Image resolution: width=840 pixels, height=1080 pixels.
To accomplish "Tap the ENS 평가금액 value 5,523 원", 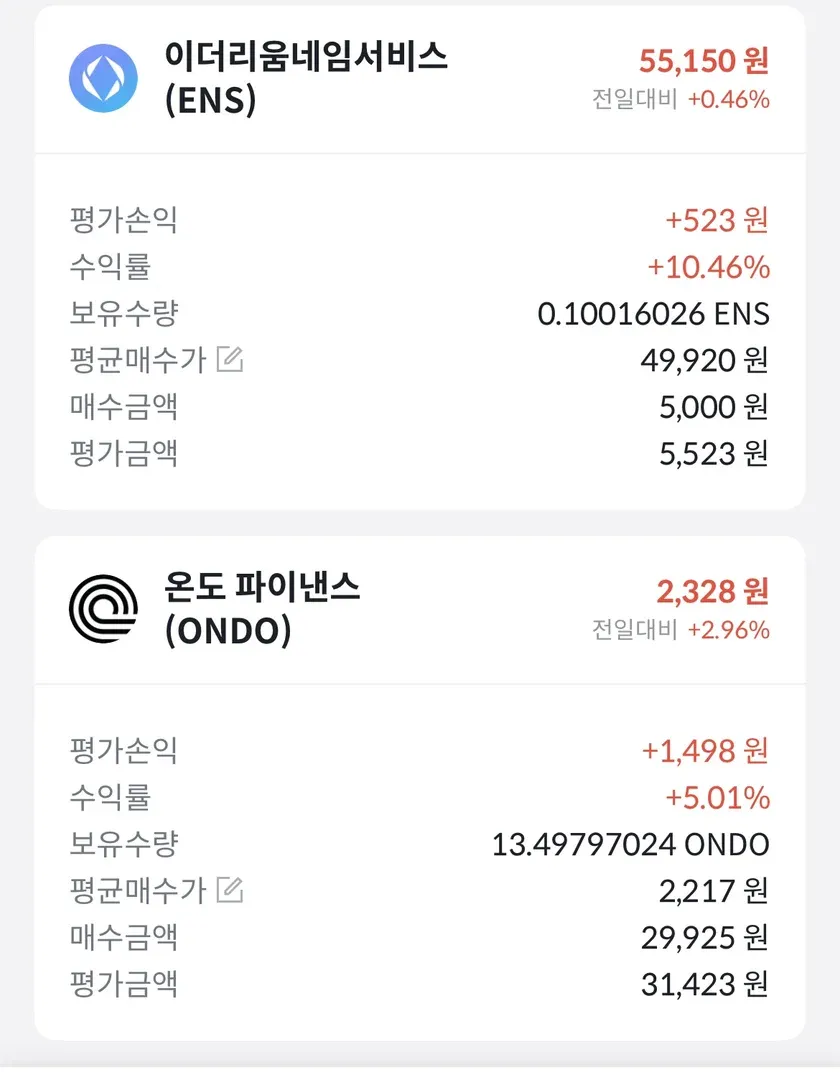I will 712,454.
